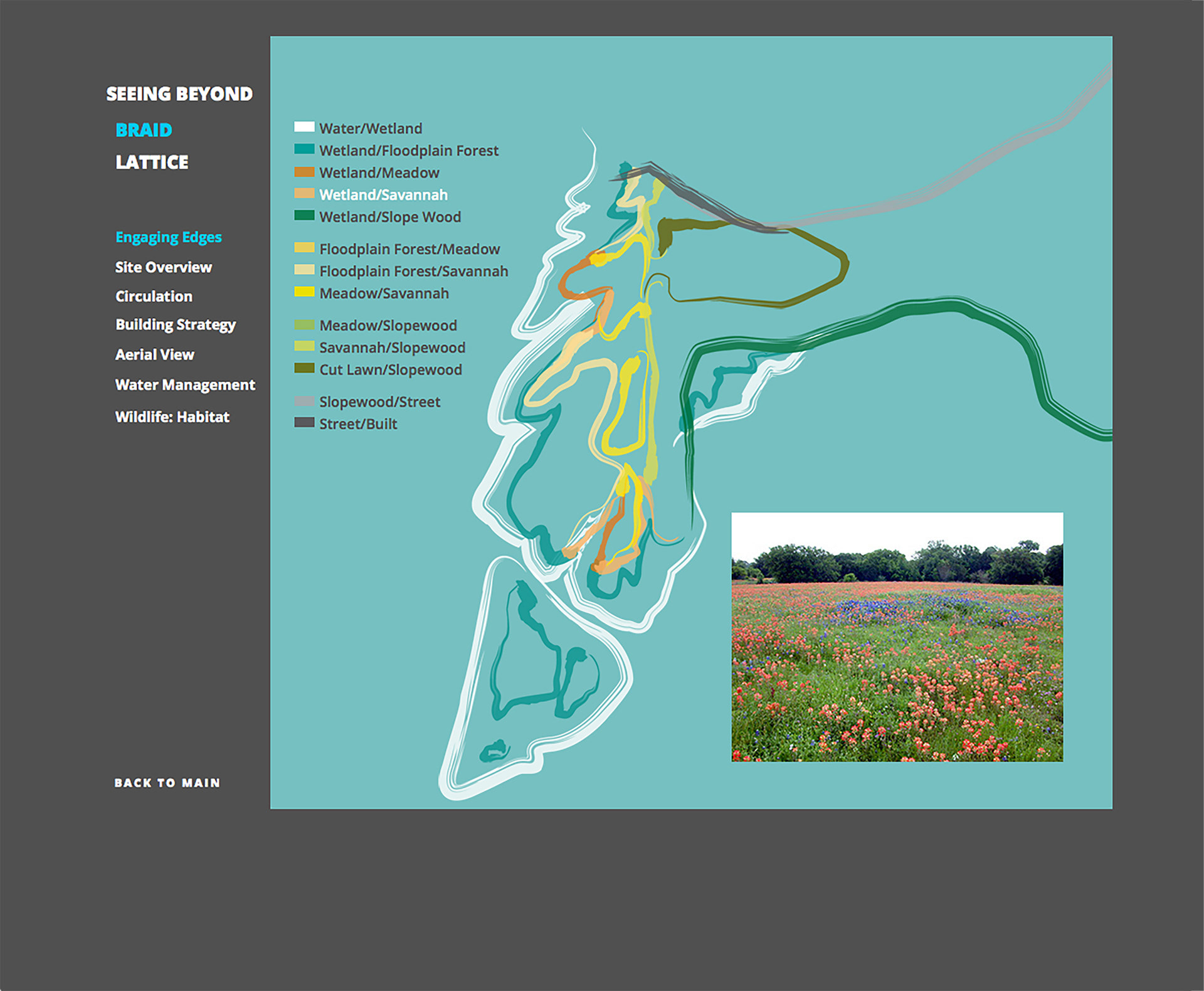Open Water Management page
Image resolution: width=1204 pixels, height=991 pixels.
185,385
